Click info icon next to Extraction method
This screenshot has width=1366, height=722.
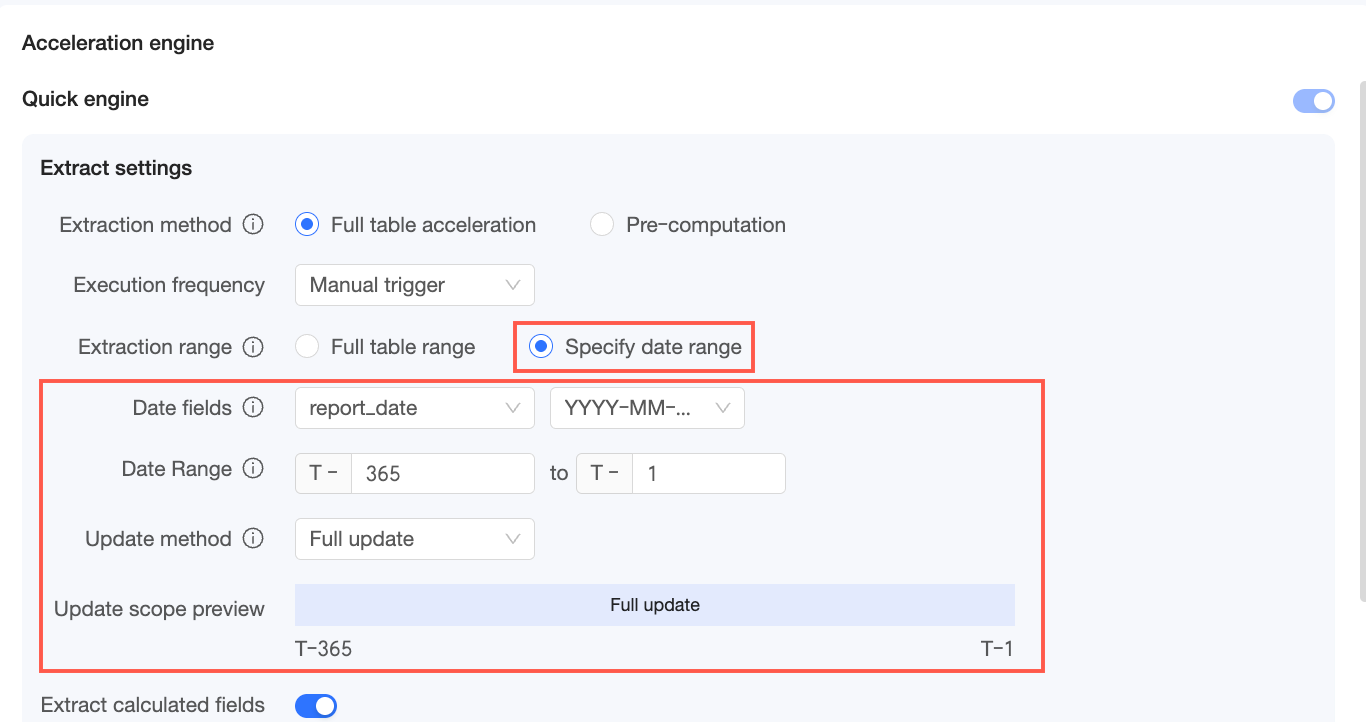(254, 225)
